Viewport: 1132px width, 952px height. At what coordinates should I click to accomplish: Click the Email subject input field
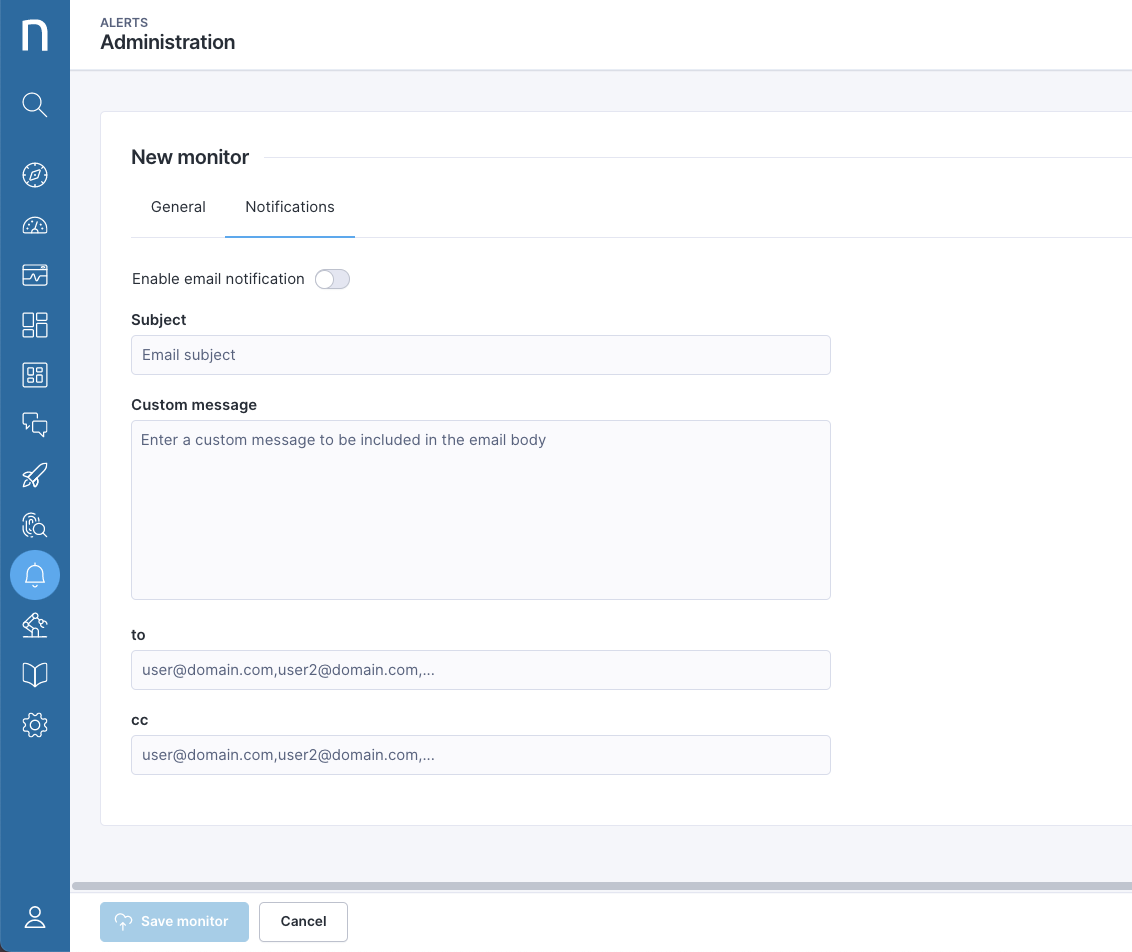click(480, 355)
